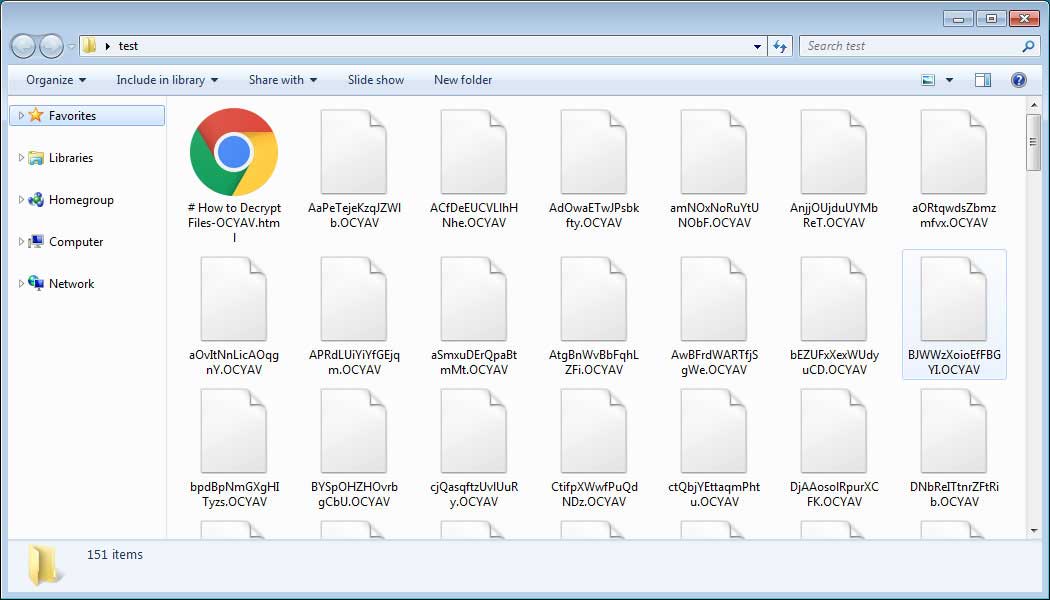The height and width of the screenshot is (600, 1050).
Task: Click the scrollbar down arrow
Action: 1033,531
